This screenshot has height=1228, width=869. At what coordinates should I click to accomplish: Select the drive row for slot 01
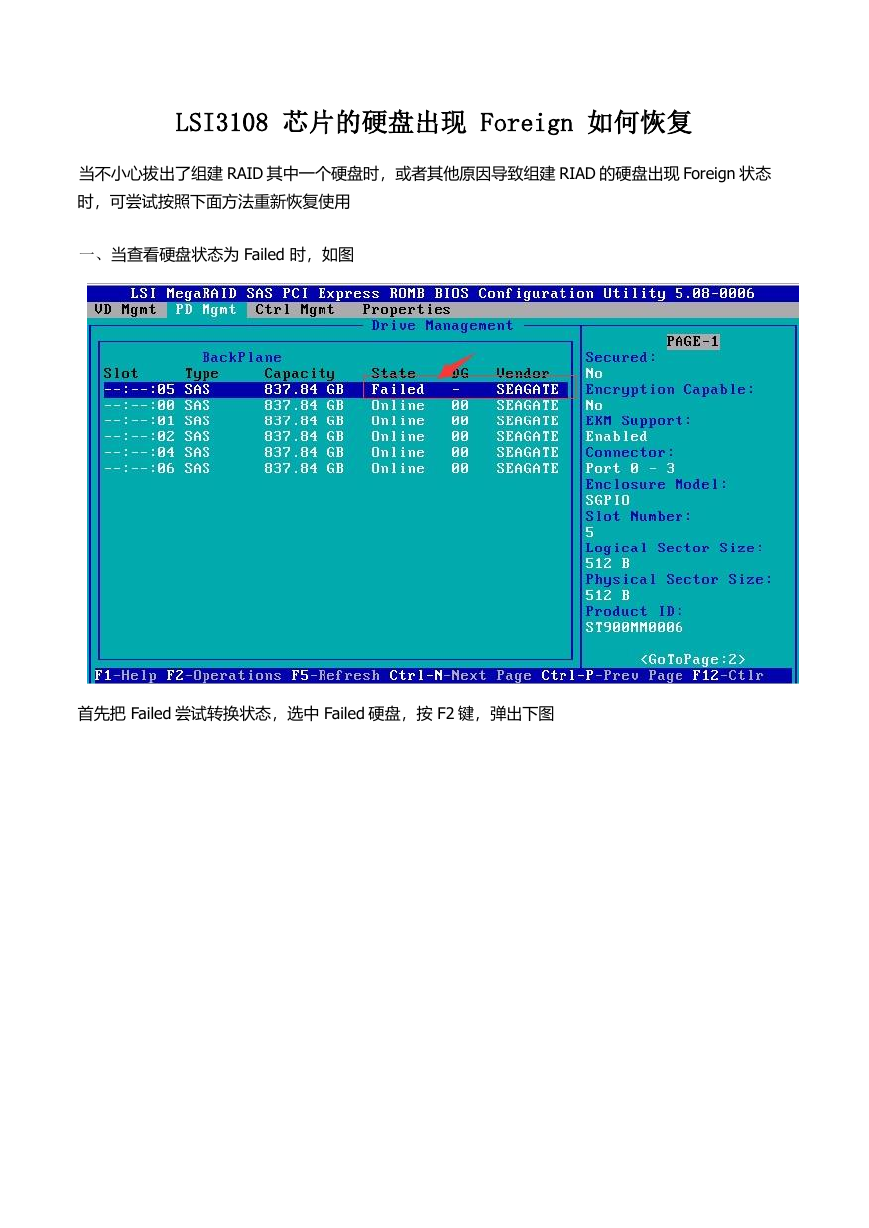coord(335,421)
